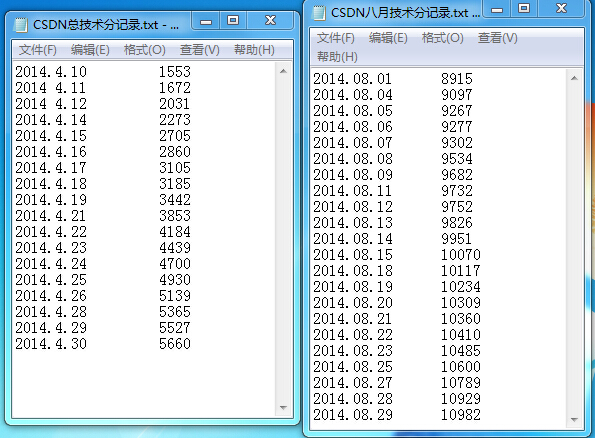Click the date 2014.4.23 in left window
Viewport: 595px width, 438px height.
tap(51, 247)
